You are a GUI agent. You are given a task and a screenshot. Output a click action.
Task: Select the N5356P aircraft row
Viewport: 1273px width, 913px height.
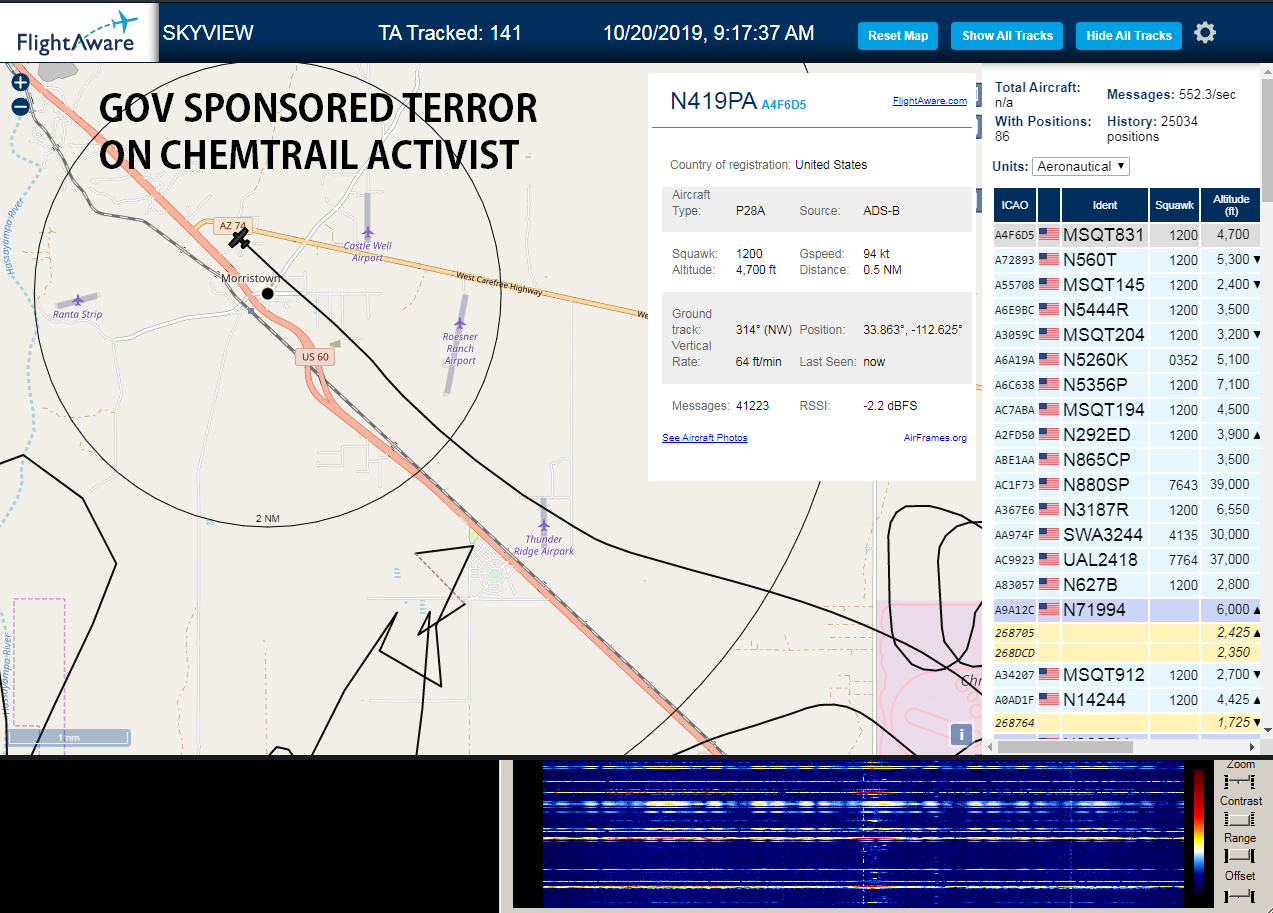coord(1127,385)
